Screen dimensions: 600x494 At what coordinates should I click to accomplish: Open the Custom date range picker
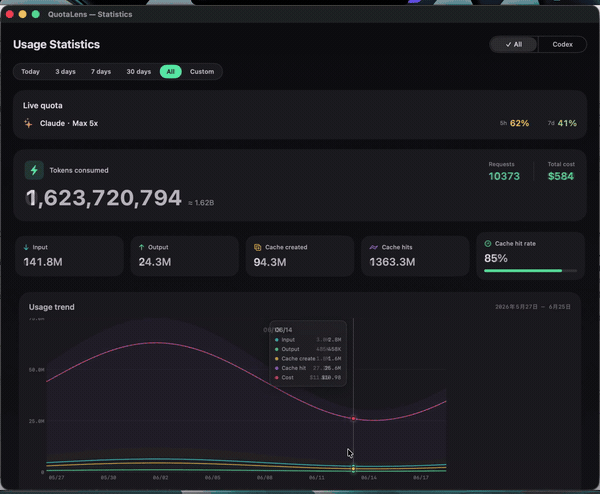202,72
